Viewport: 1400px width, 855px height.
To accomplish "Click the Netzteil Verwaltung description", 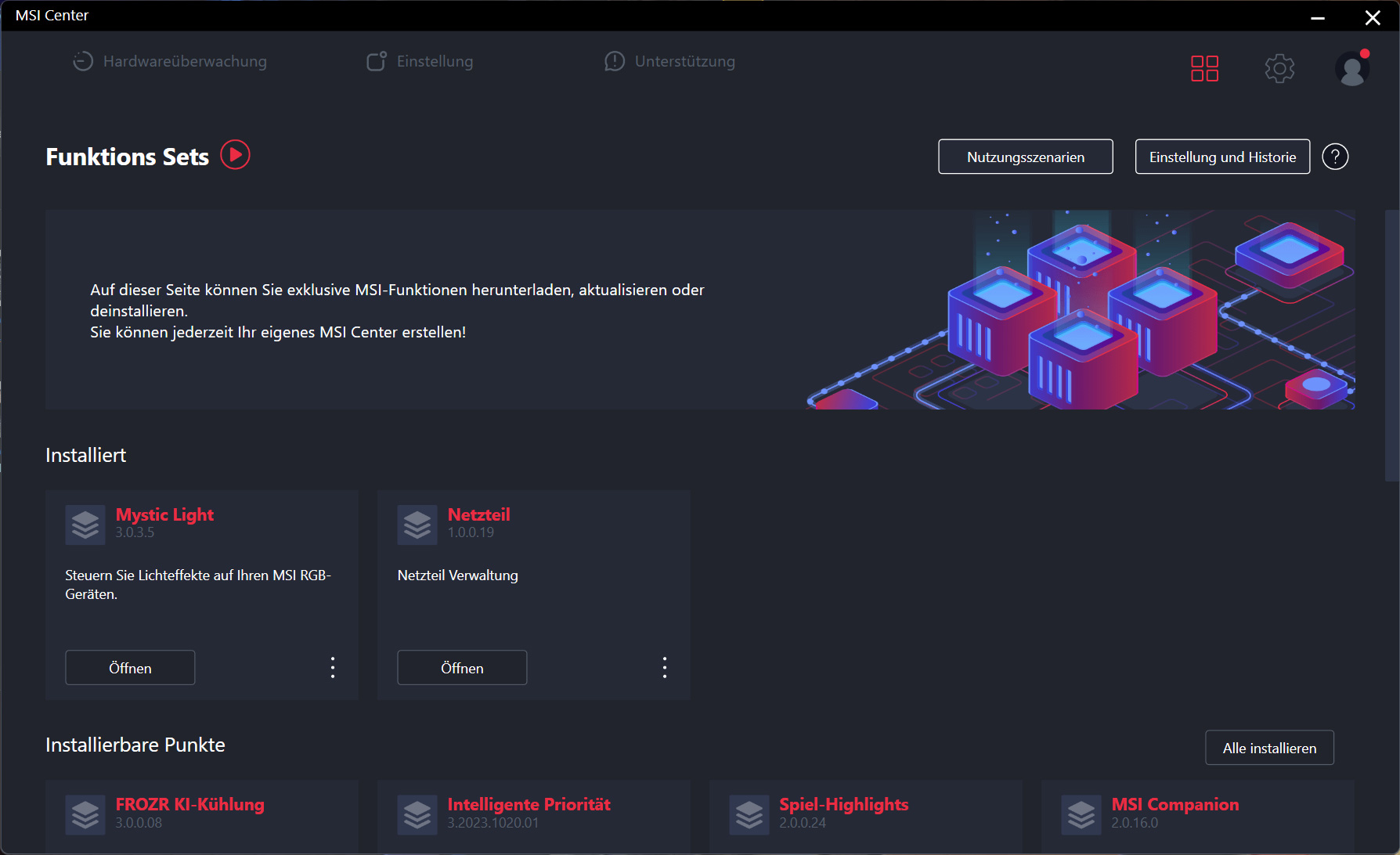I will pyautogui.click(x=458, y=575).
